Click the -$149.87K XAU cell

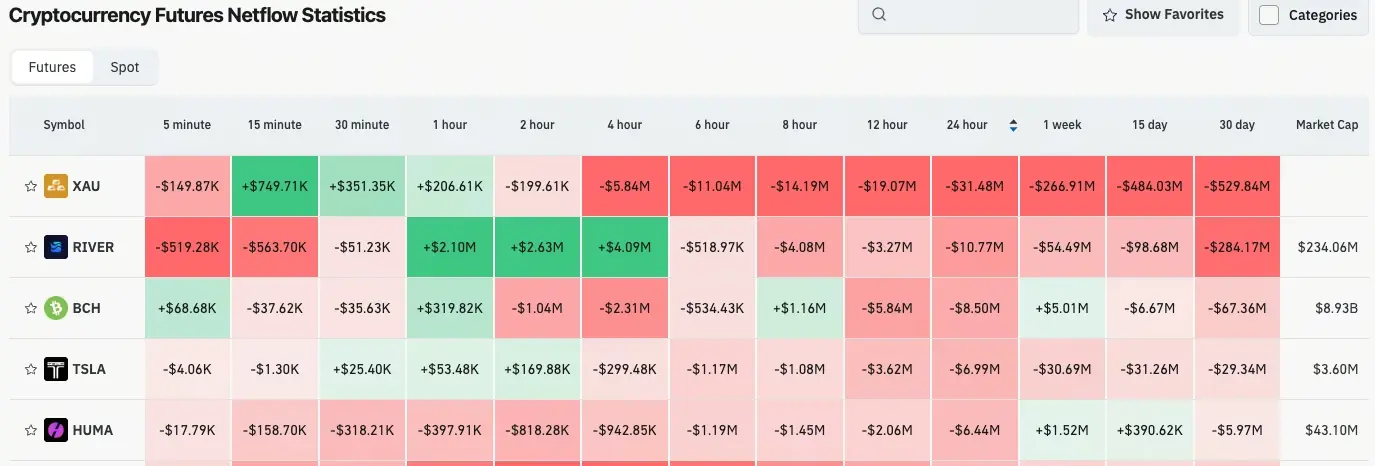click(187, 186)
